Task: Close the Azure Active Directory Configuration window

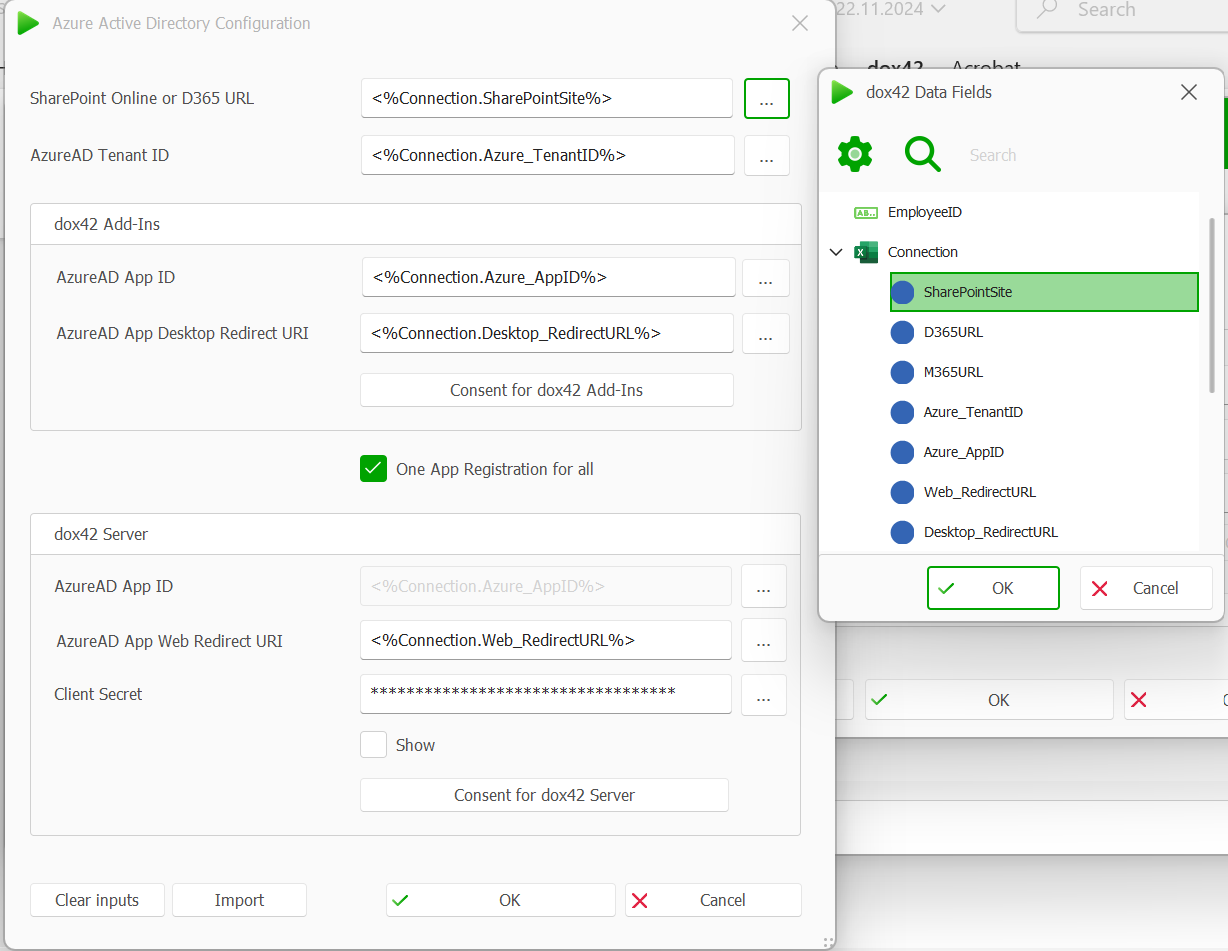Action: point(800,23)
